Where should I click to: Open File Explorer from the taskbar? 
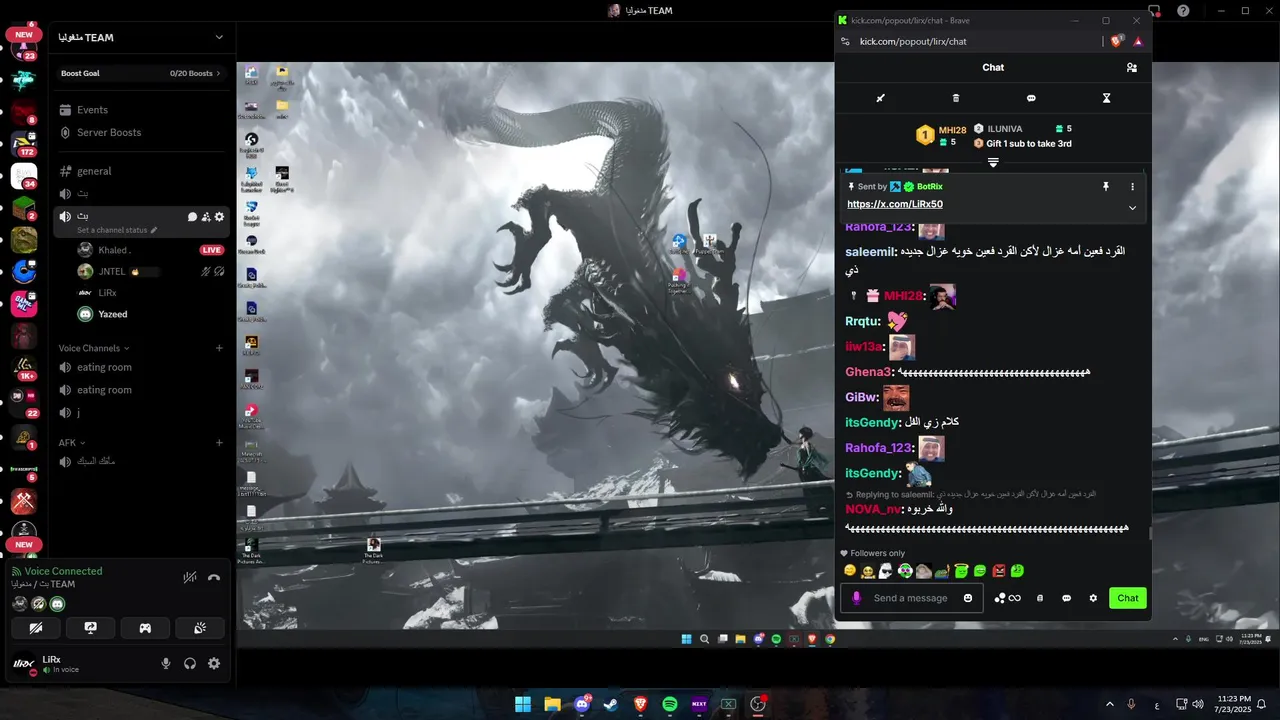point(552,704)
